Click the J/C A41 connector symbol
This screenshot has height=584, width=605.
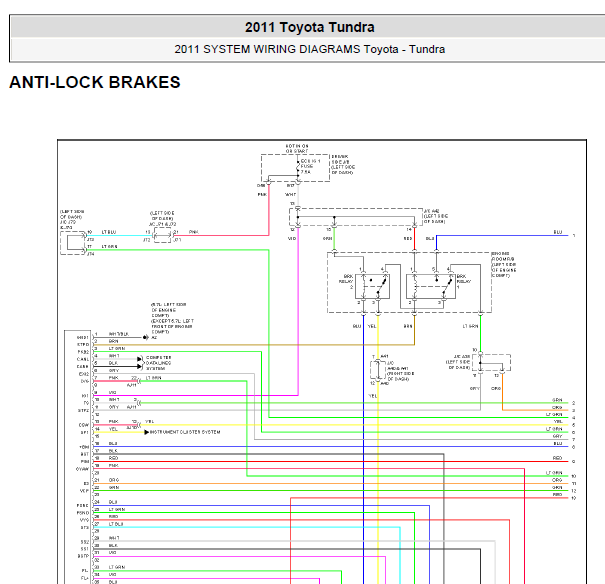378,370
